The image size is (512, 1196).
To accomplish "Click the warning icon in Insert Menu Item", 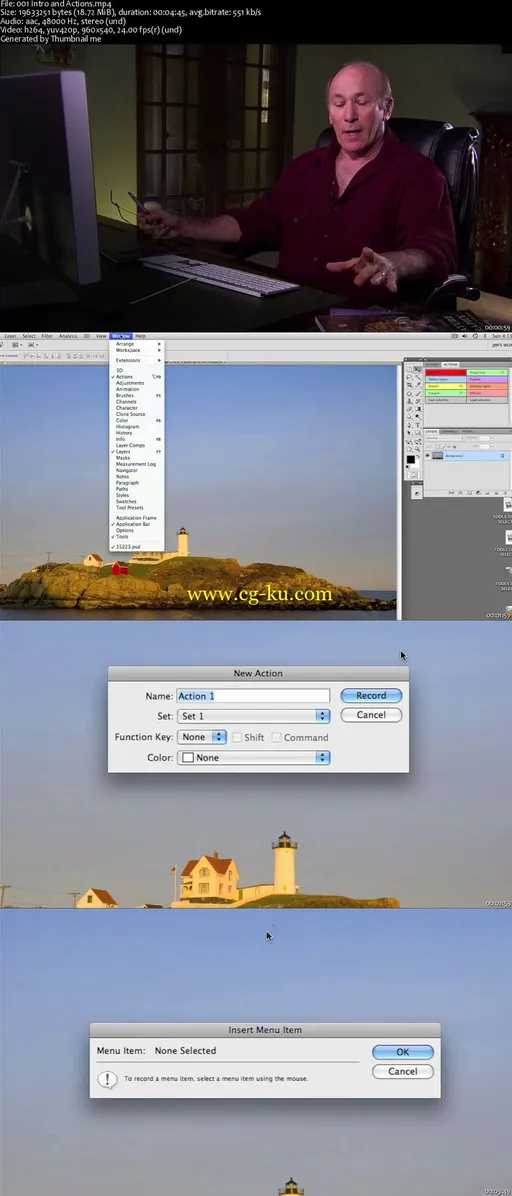I will coord(108,1079).
